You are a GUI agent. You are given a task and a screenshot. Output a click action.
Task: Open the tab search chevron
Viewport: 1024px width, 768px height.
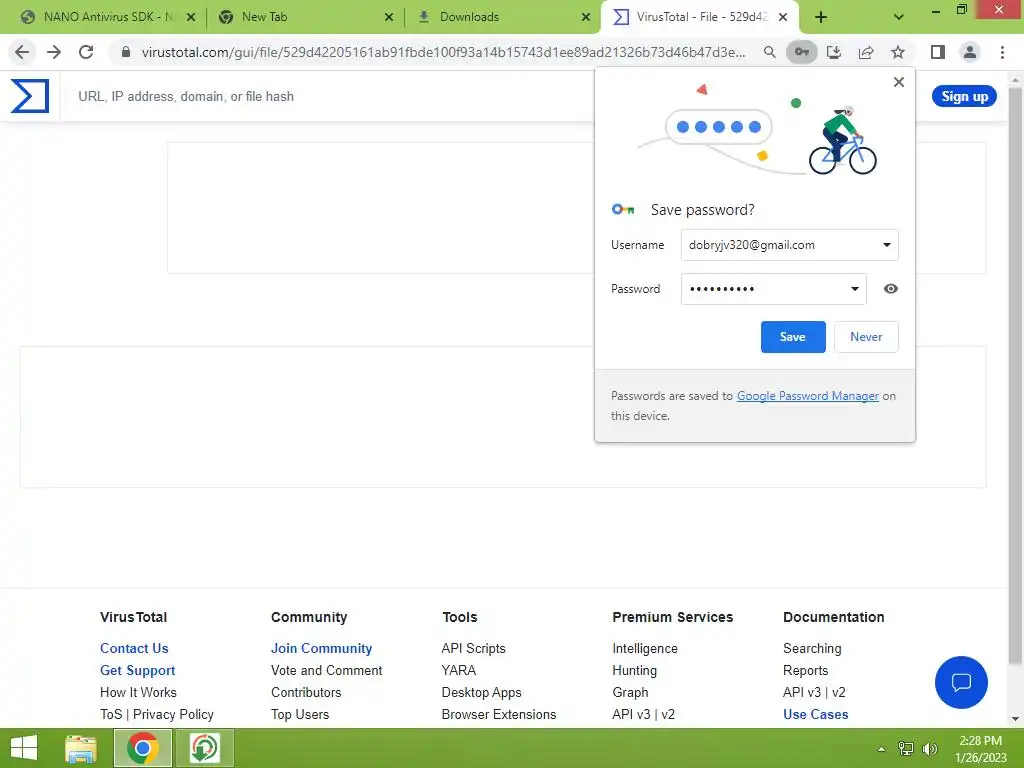point(899,17)
